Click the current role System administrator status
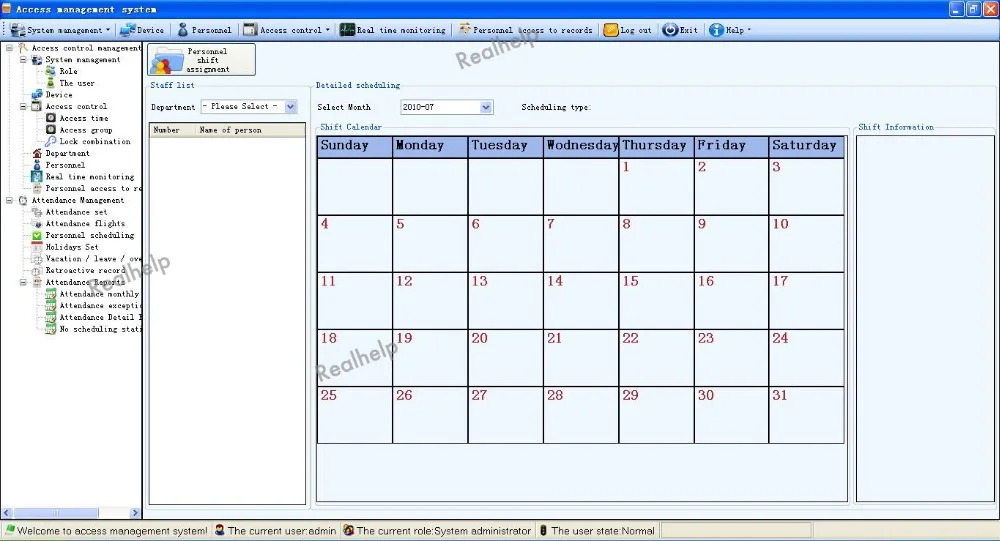 pyautogui.click(x=437, y=530)
